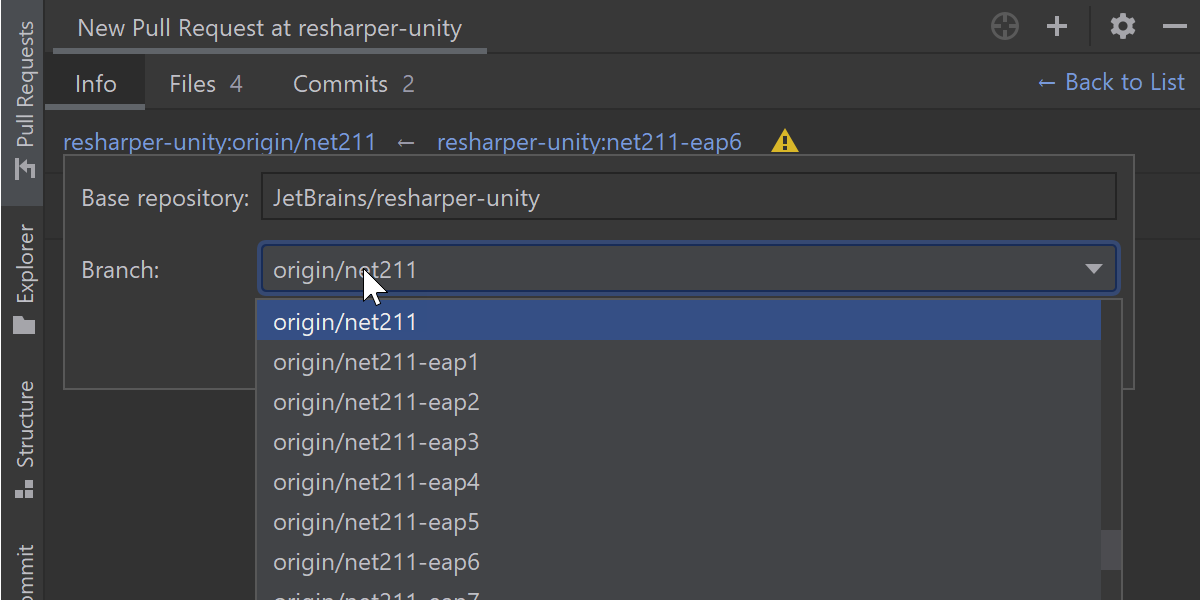This screenshot has width=1200, height=600.
Task: Choose origin/net211-eap5 from branch list
Action: [x=679, y=522]
